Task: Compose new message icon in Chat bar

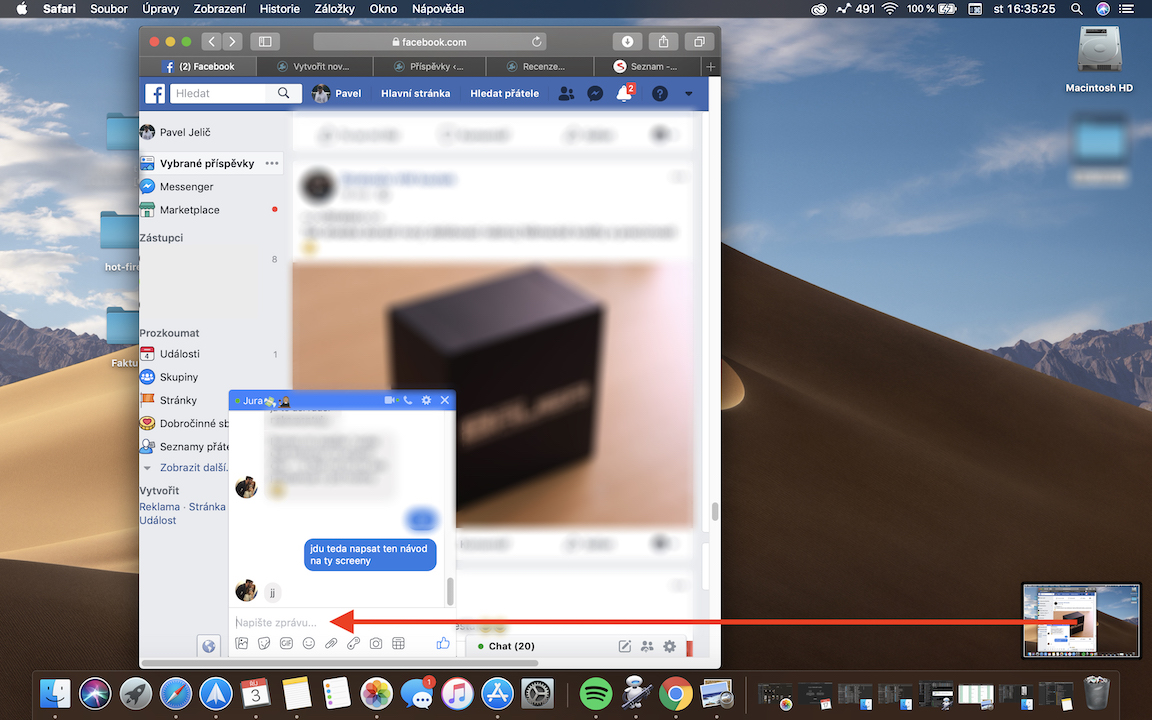Action: click(624, 647)
